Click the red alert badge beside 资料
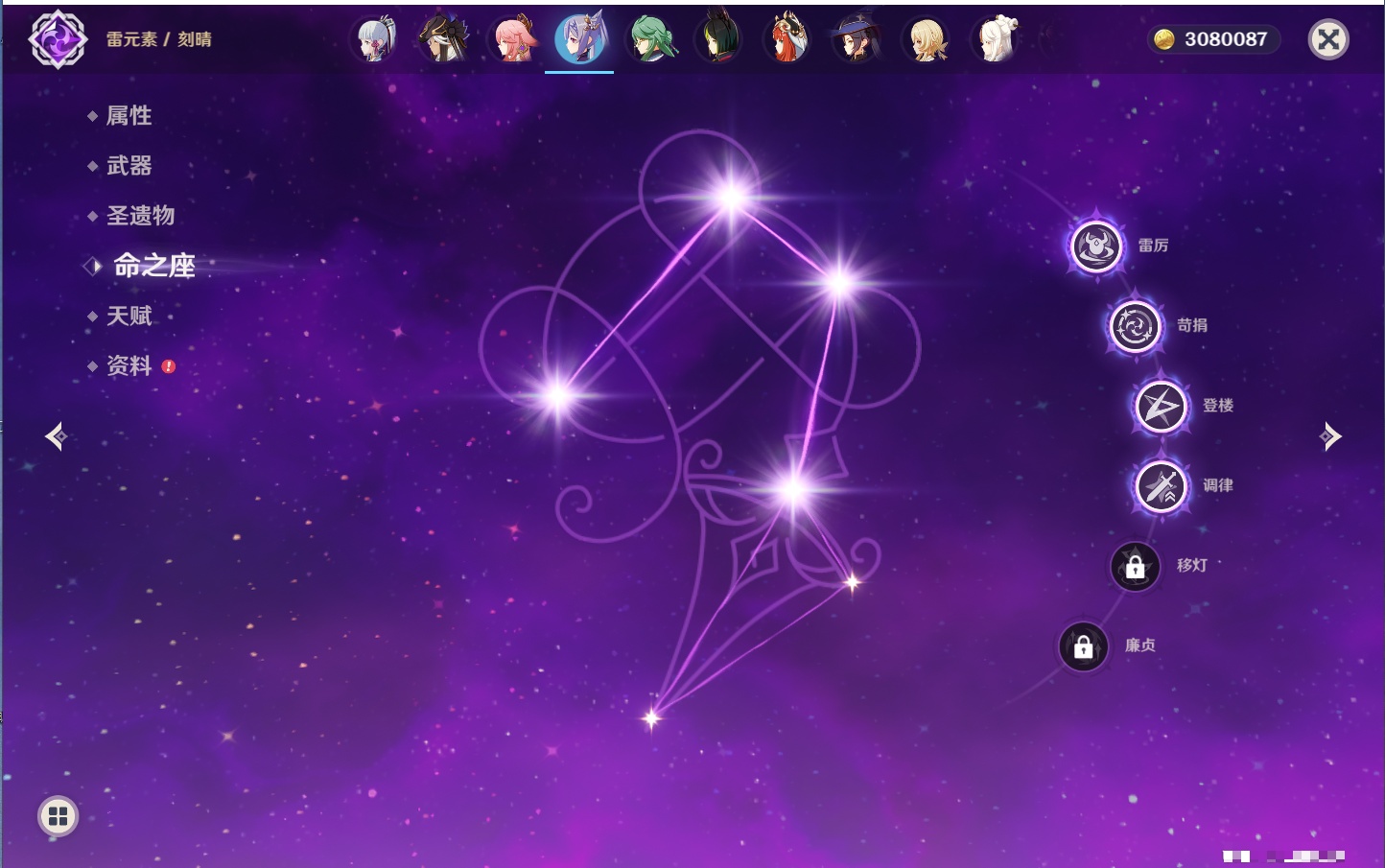This screenshot has width=1385, height=868. (169, 366)
